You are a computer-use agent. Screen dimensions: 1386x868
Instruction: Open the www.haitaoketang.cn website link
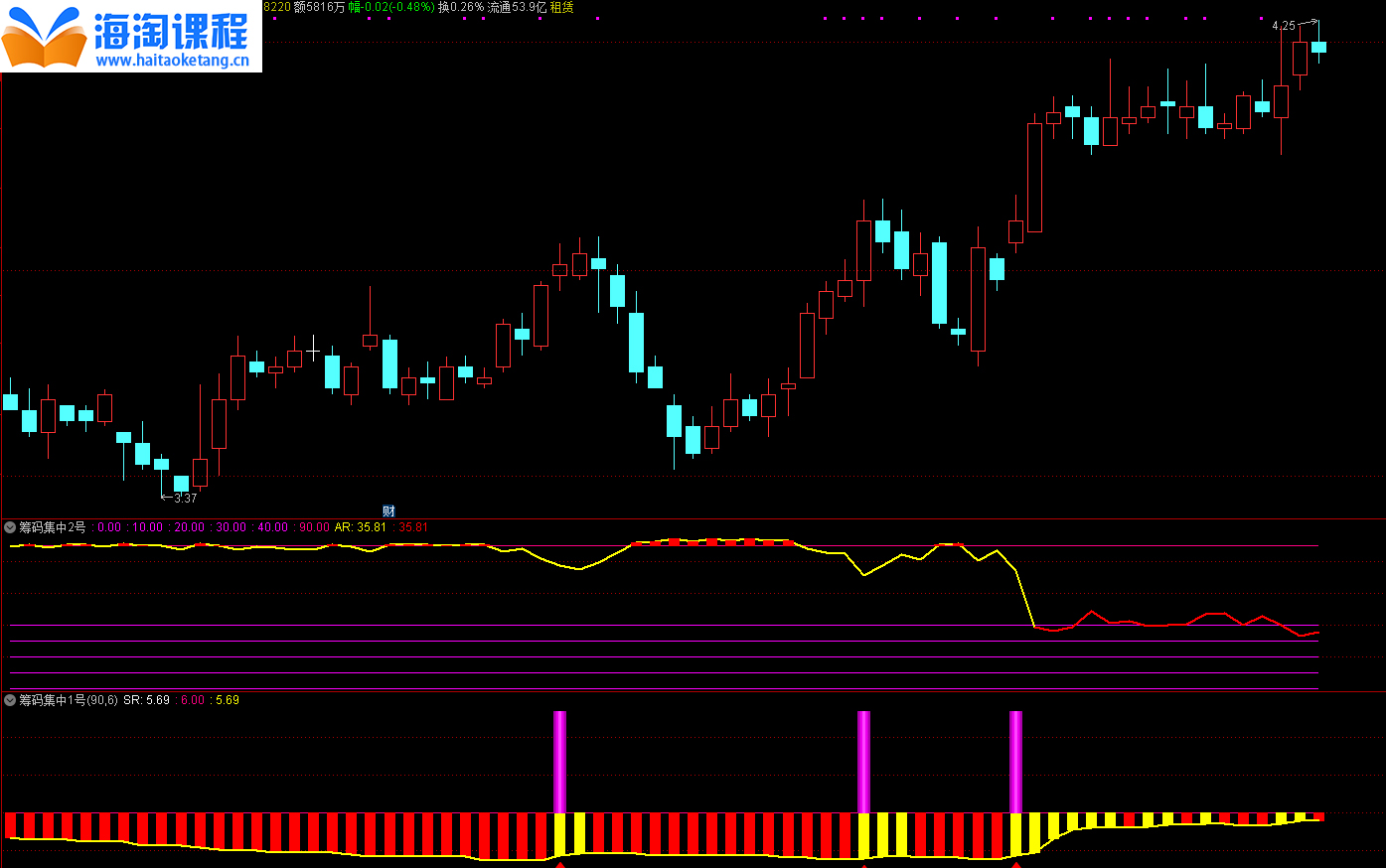pyautogui.click(x=172, y=61)
